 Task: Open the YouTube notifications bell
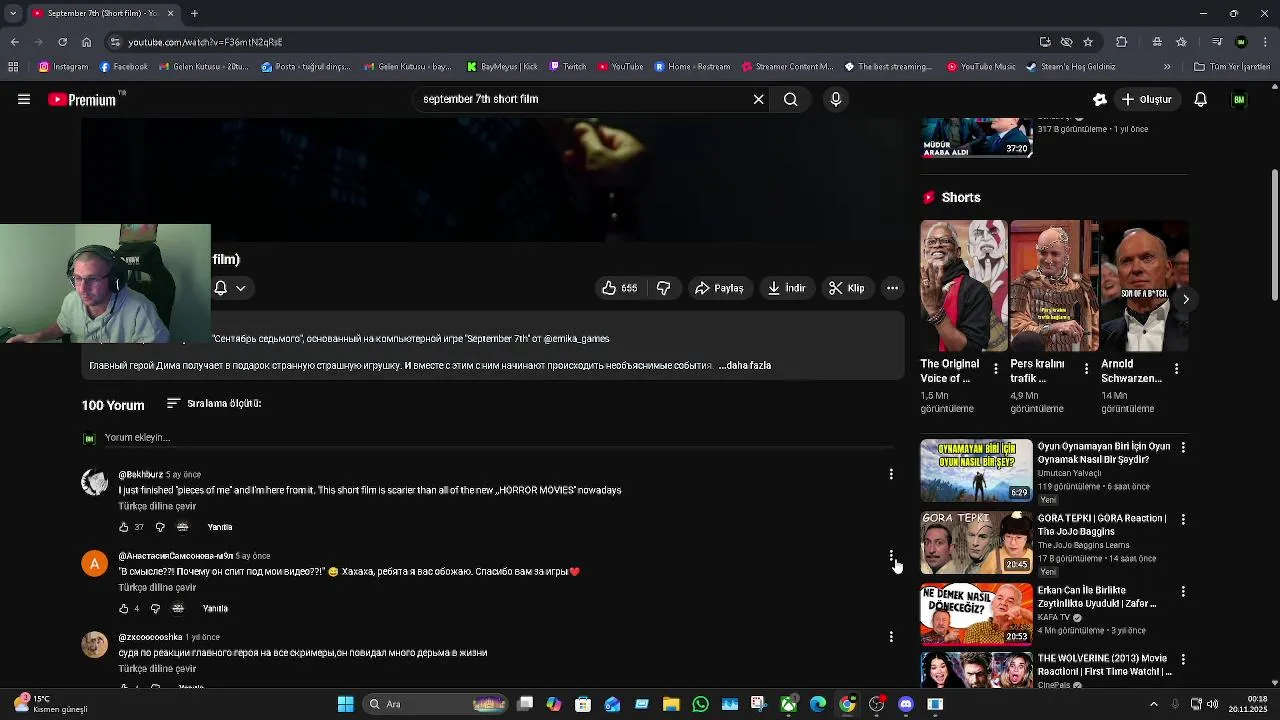pyautogui.click(x=1201, y=99)
